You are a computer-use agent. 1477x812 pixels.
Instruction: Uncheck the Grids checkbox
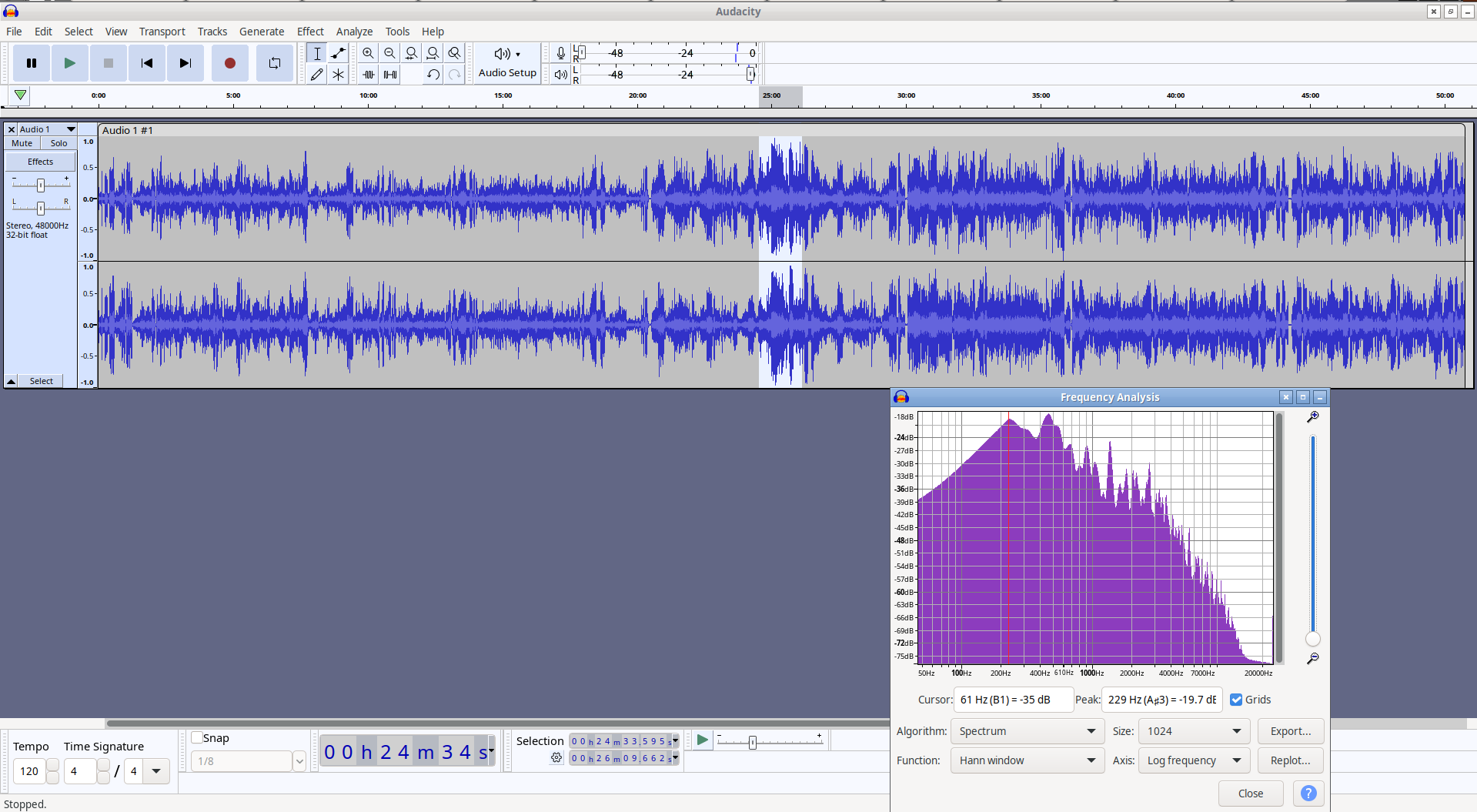coord(1236,700)
